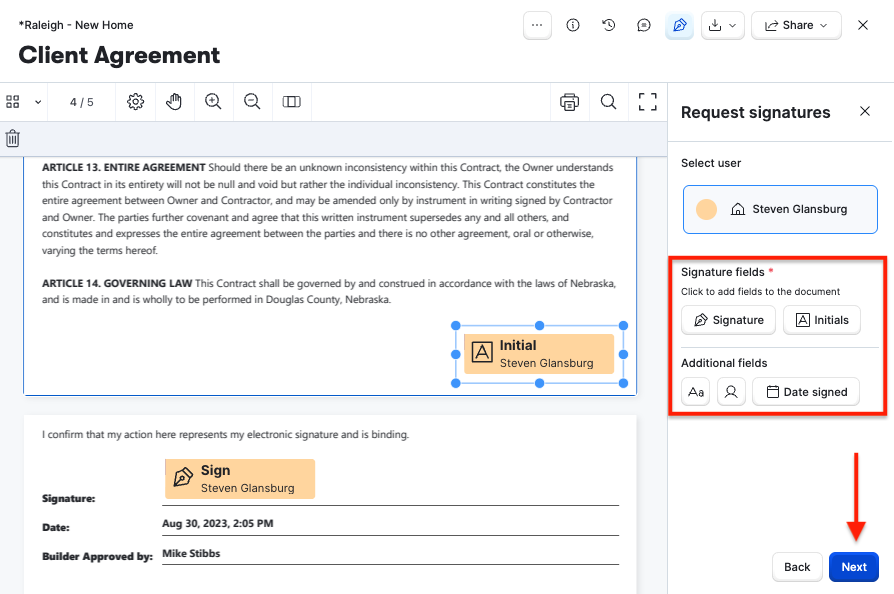Zoom out of the document
The height and width of the screenshot is (594, 894).
click(252, 102)
